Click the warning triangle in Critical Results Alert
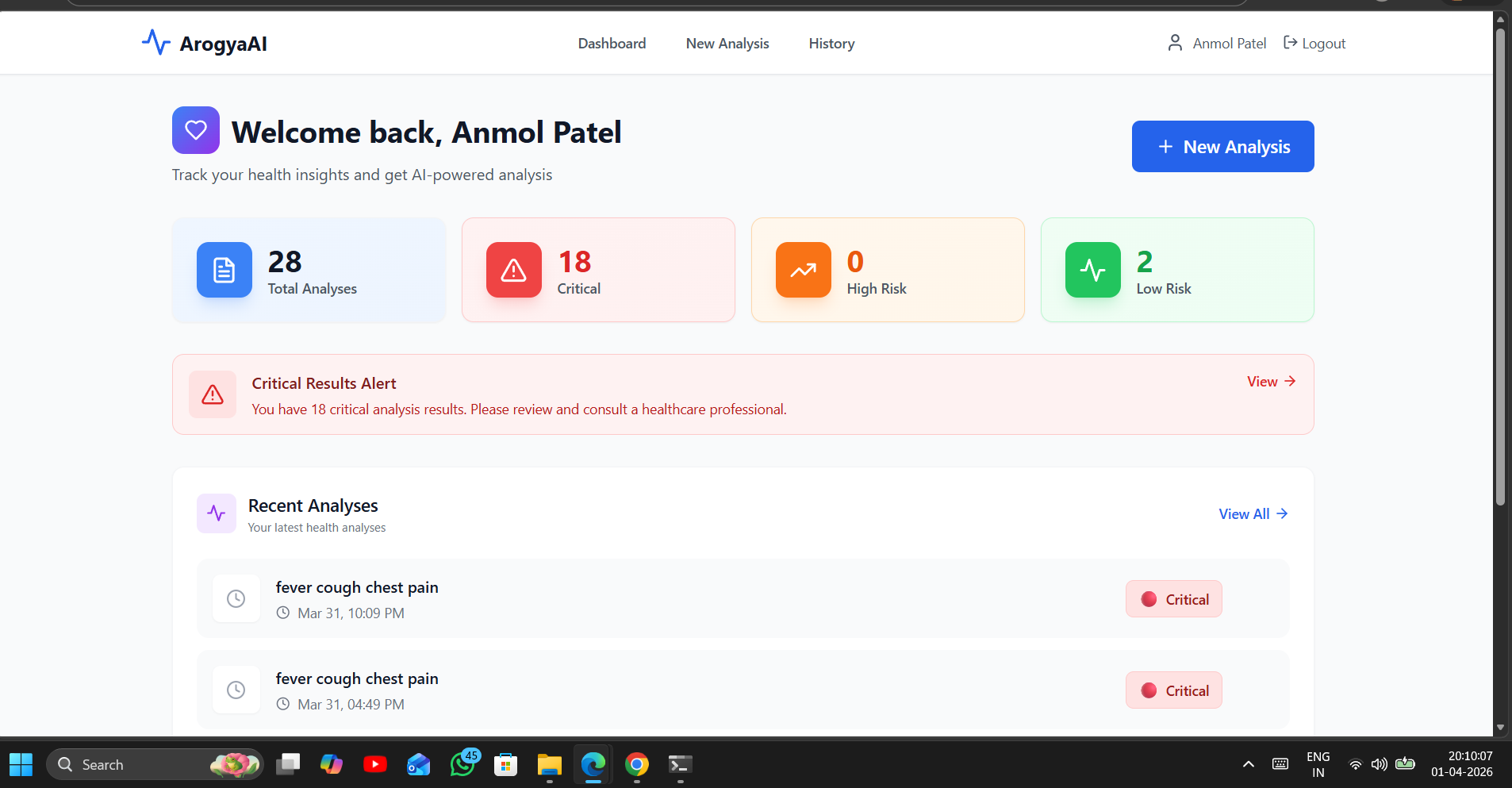 (x=213, y=394)
